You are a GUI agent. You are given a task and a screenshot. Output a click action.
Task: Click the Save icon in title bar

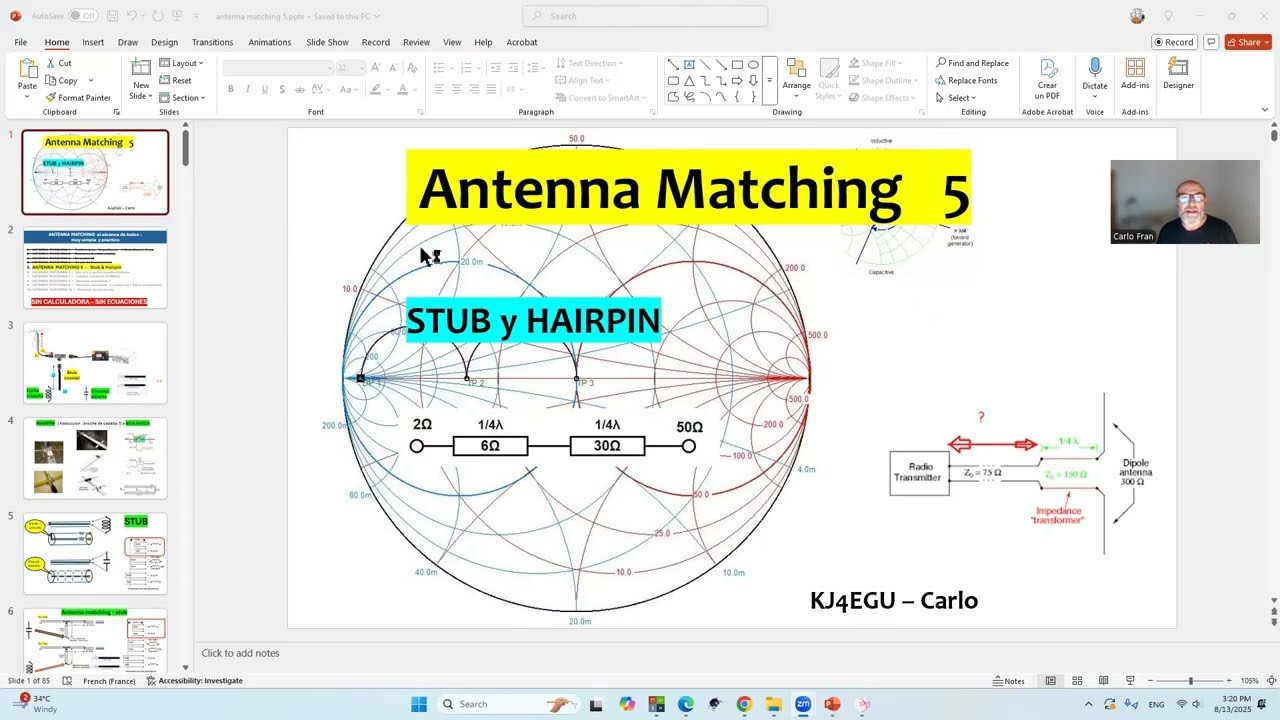coord(112,16)
